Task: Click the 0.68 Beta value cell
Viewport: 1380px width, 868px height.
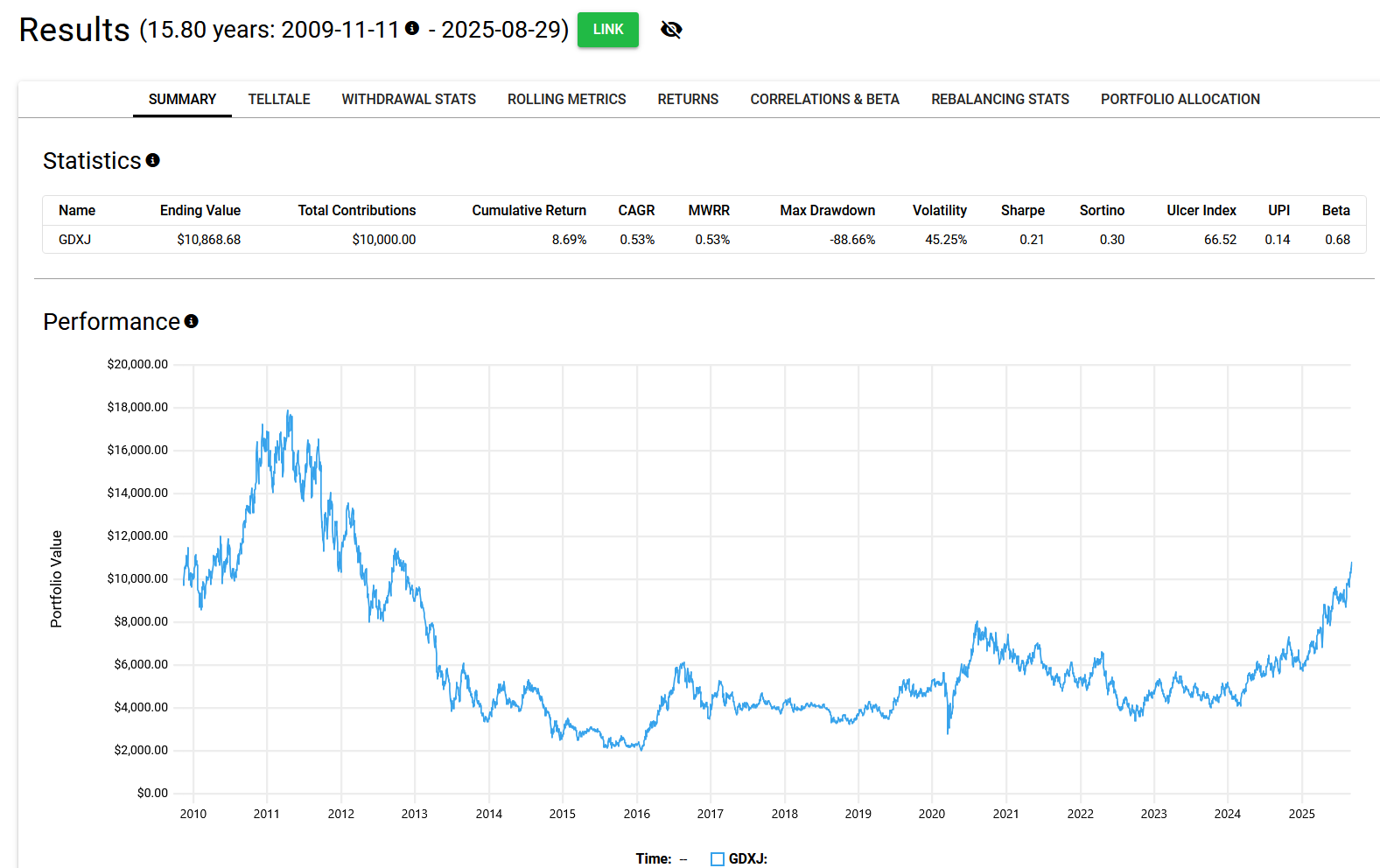Action: pyautogui.click(x=1338, y=239)
